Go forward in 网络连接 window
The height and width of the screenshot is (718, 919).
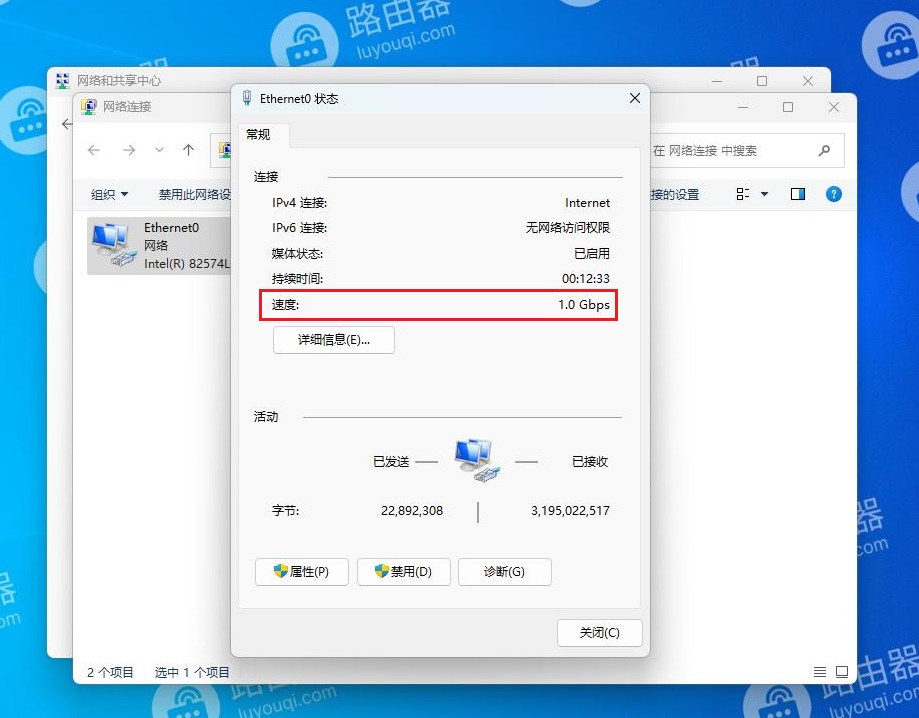(x=129, y=151)
